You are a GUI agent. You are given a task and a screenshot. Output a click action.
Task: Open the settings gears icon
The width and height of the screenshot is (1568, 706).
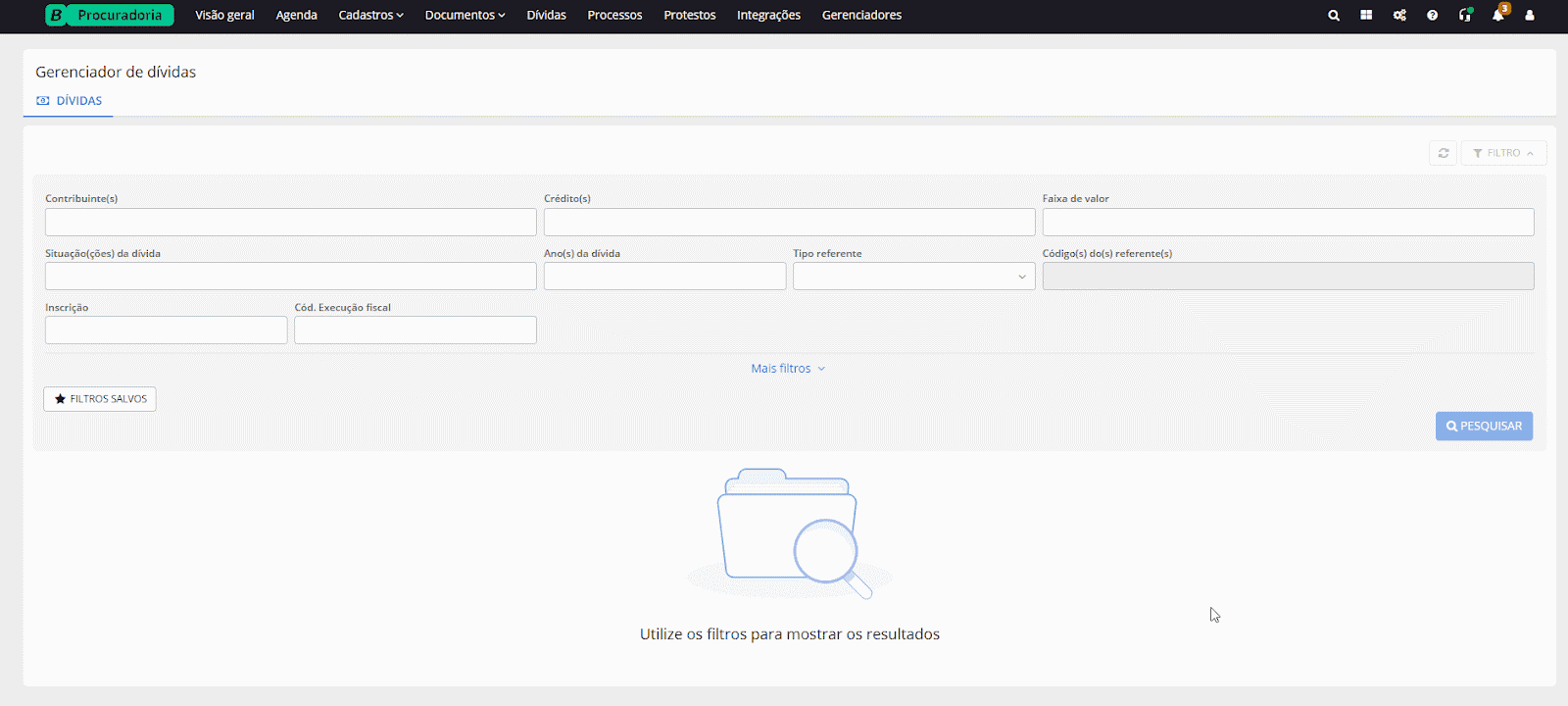[1399, 16]
